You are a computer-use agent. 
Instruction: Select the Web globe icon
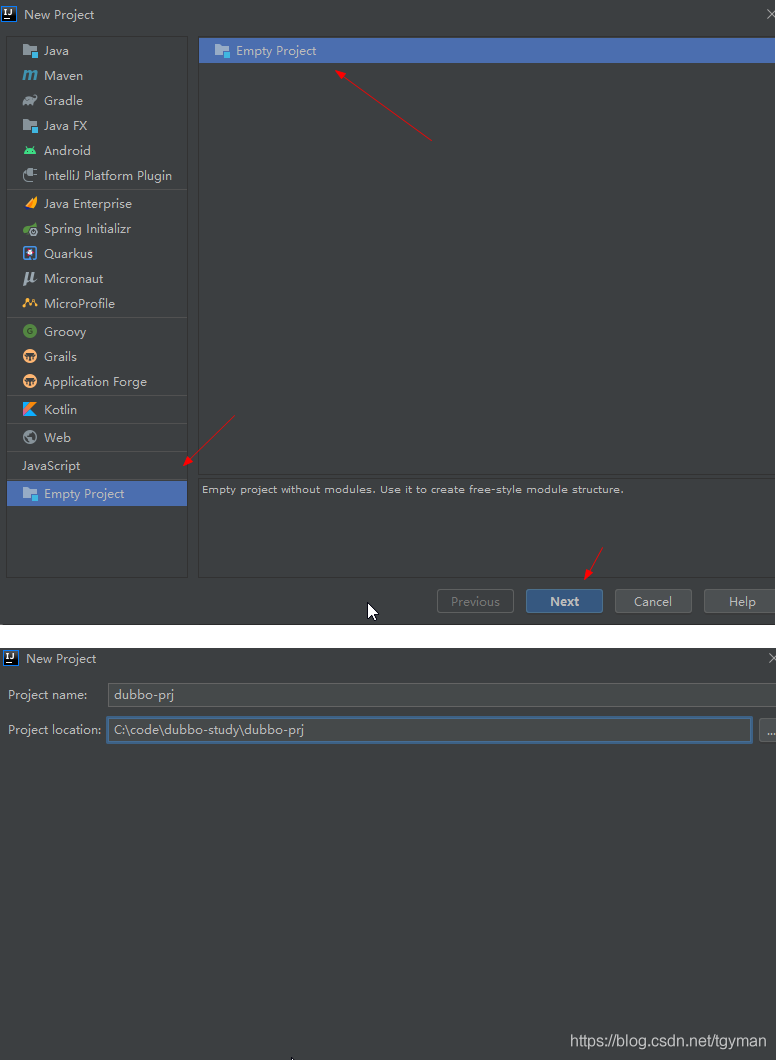(x=30, y=437)
